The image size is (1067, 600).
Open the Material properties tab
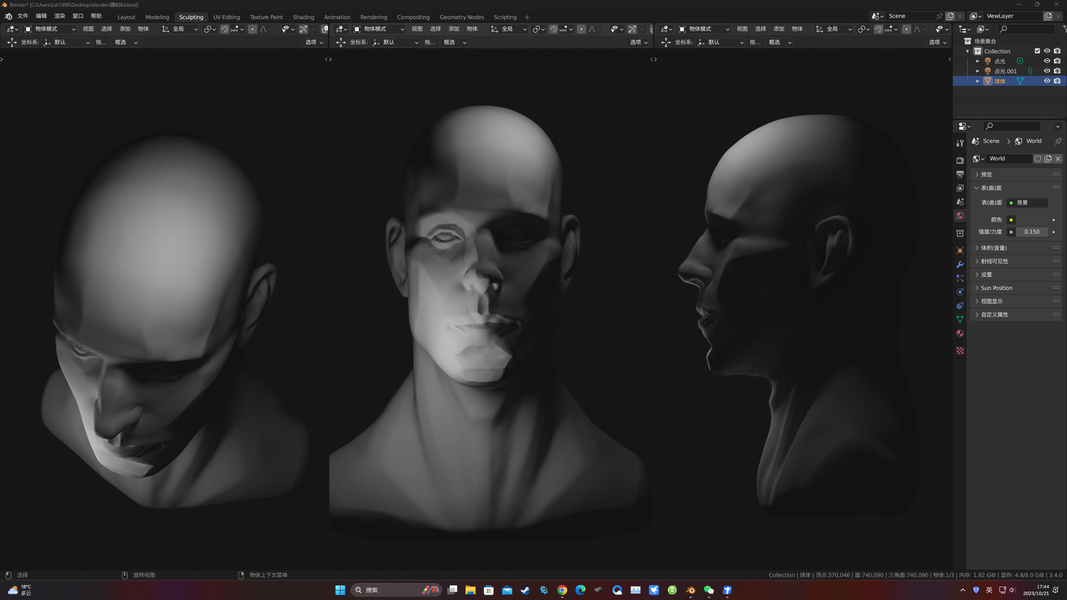[x=959, y=333]
